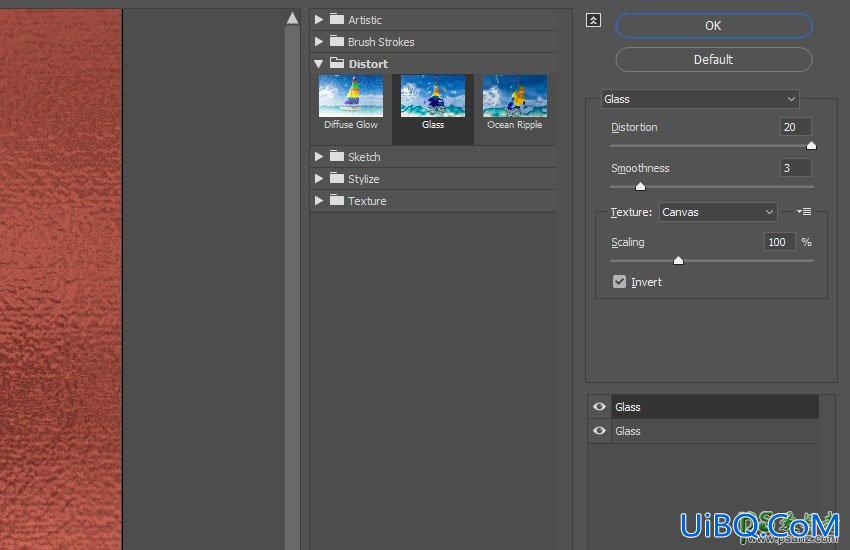Viewport: 850px width, 550px height.
Task: Collapse the Distort filter category
Action: coord(319,63)
